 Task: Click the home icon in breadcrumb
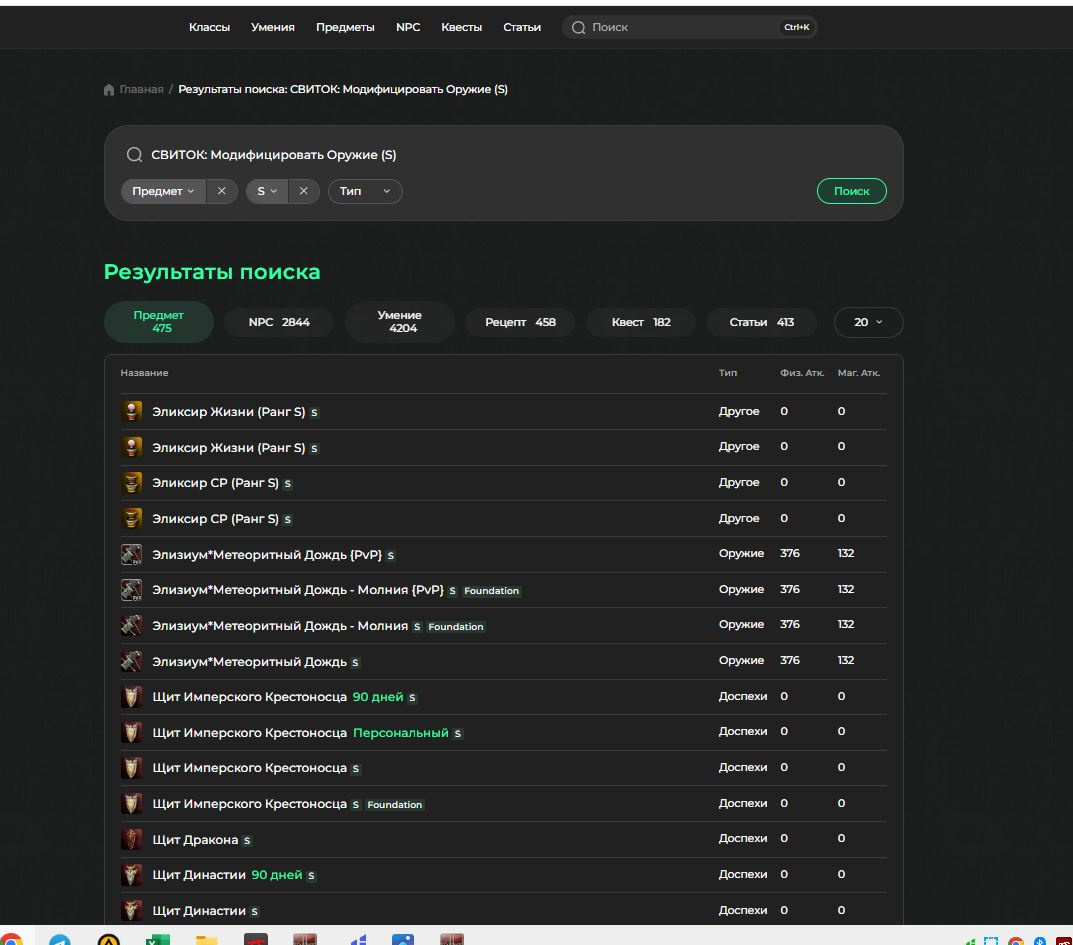click(109, 90)
